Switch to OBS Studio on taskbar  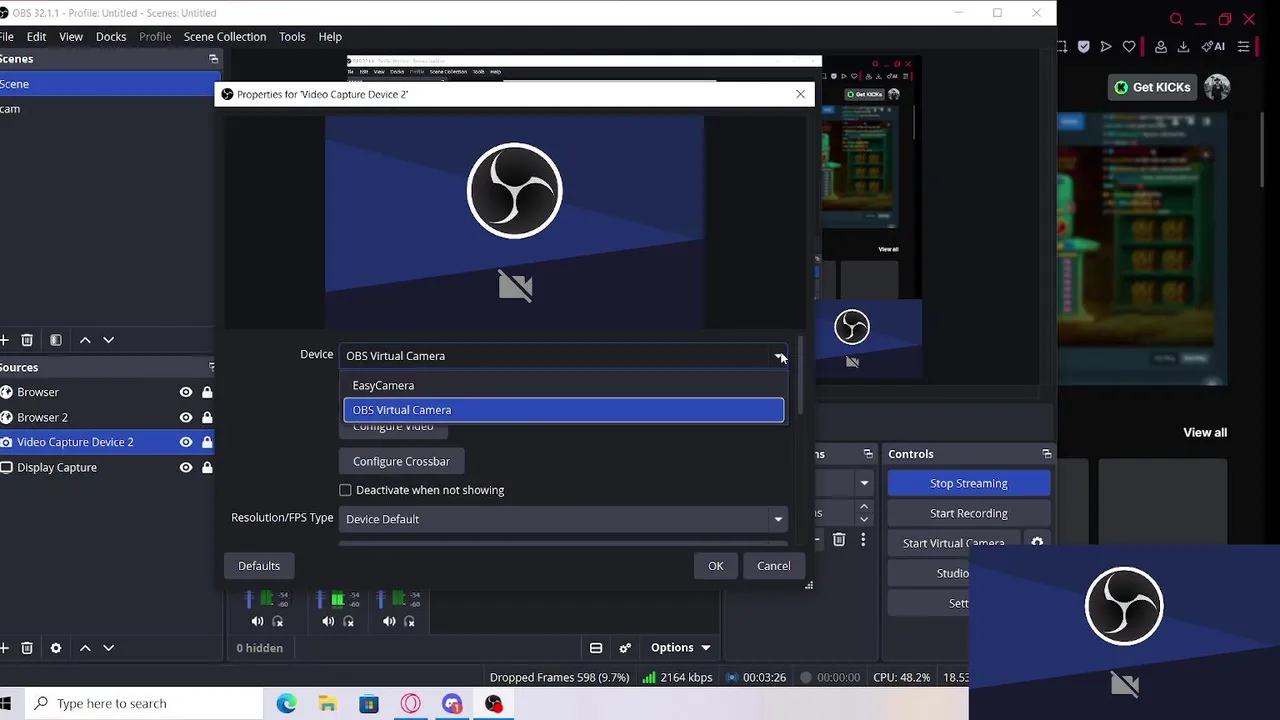[494, 704]
